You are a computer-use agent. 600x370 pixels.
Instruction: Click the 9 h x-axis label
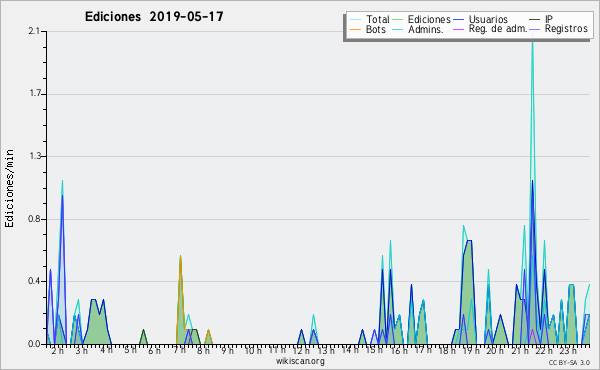[x=227, y=351]
